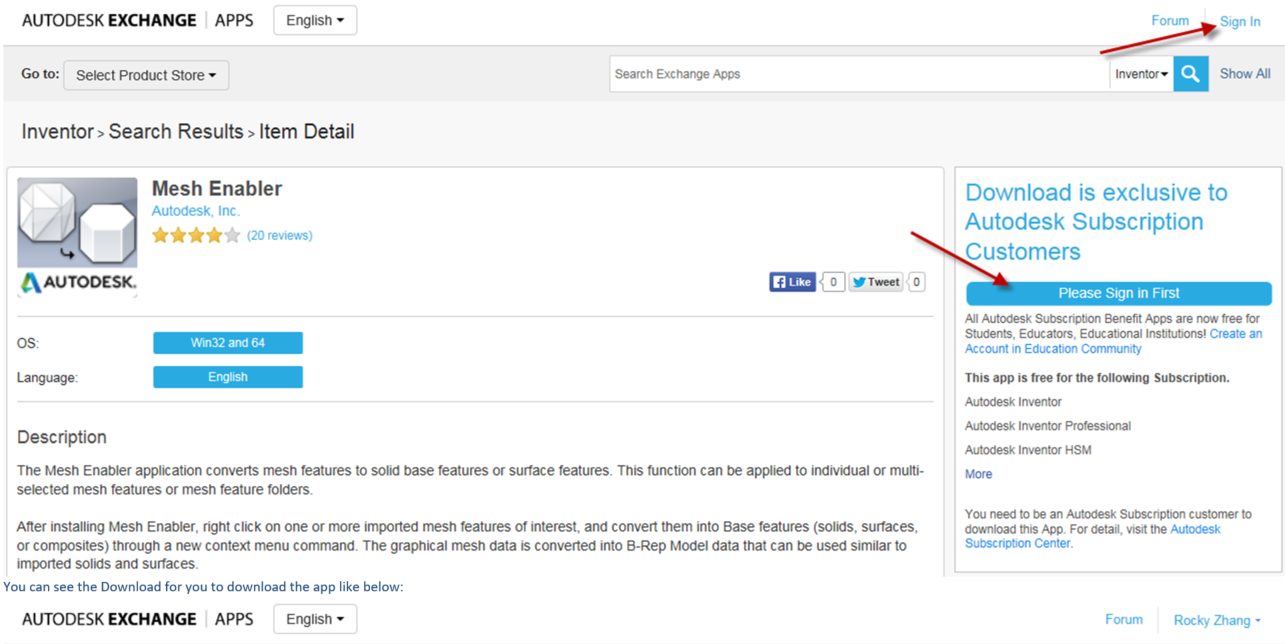1285x644 pixels.
Task: Click the bottom Autodesk Exchange Apps logo
Action: (x=138, y=619)
